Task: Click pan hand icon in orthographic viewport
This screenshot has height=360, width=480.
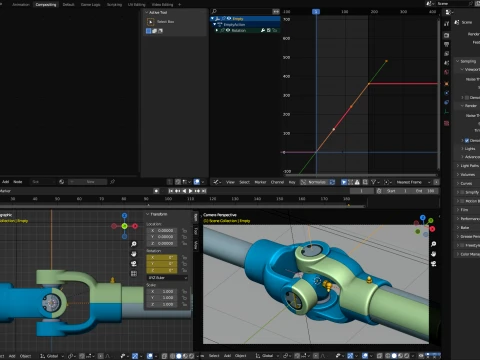Action: coord(134,254)
